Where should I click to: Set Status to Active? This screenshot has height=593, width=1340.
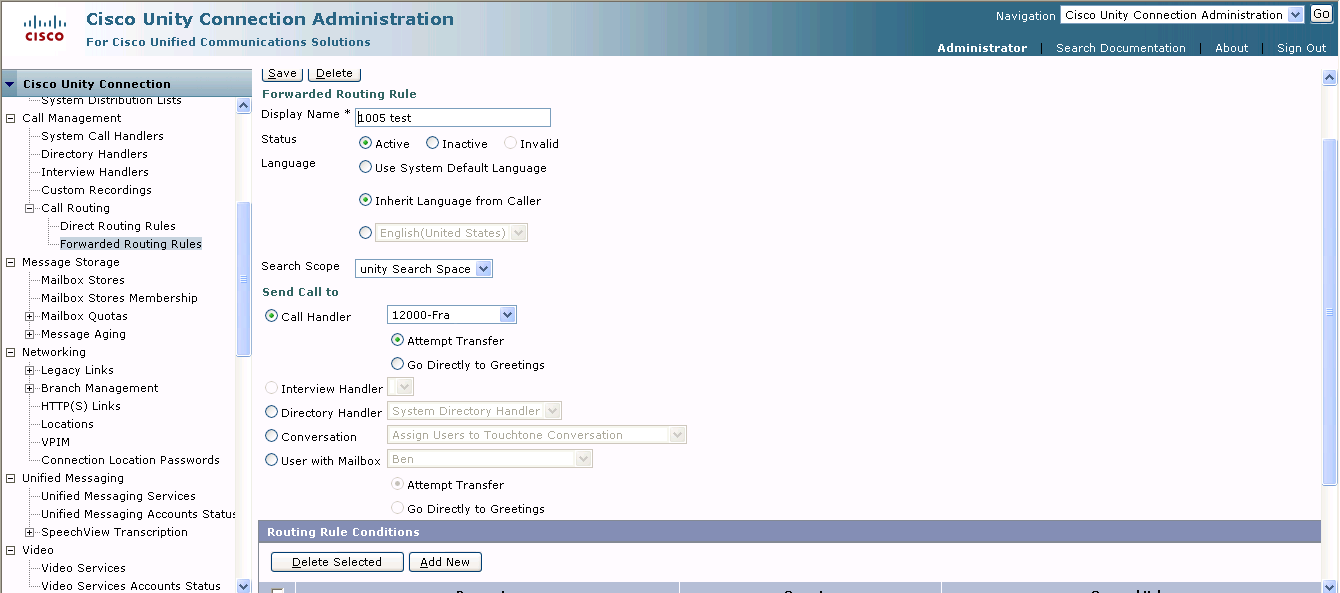point(365,143)
